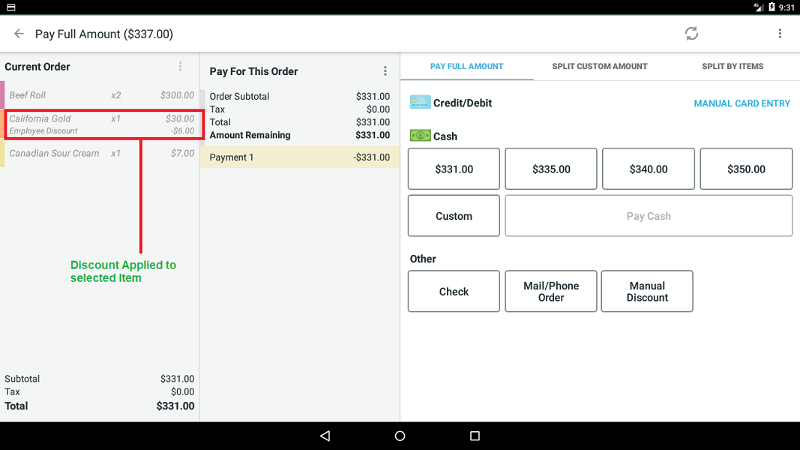Select the $340.00 cash button

(x=648, y=169)
